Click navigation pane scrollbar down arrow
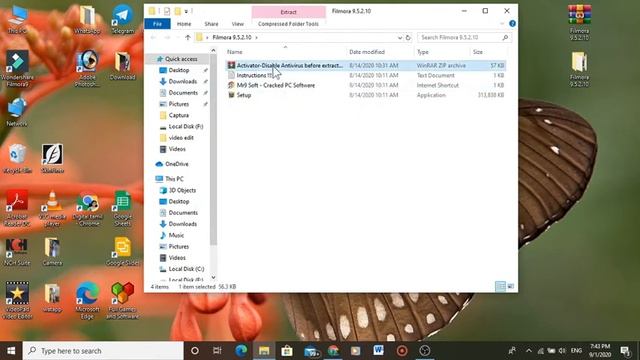 [x=213, y=278]
